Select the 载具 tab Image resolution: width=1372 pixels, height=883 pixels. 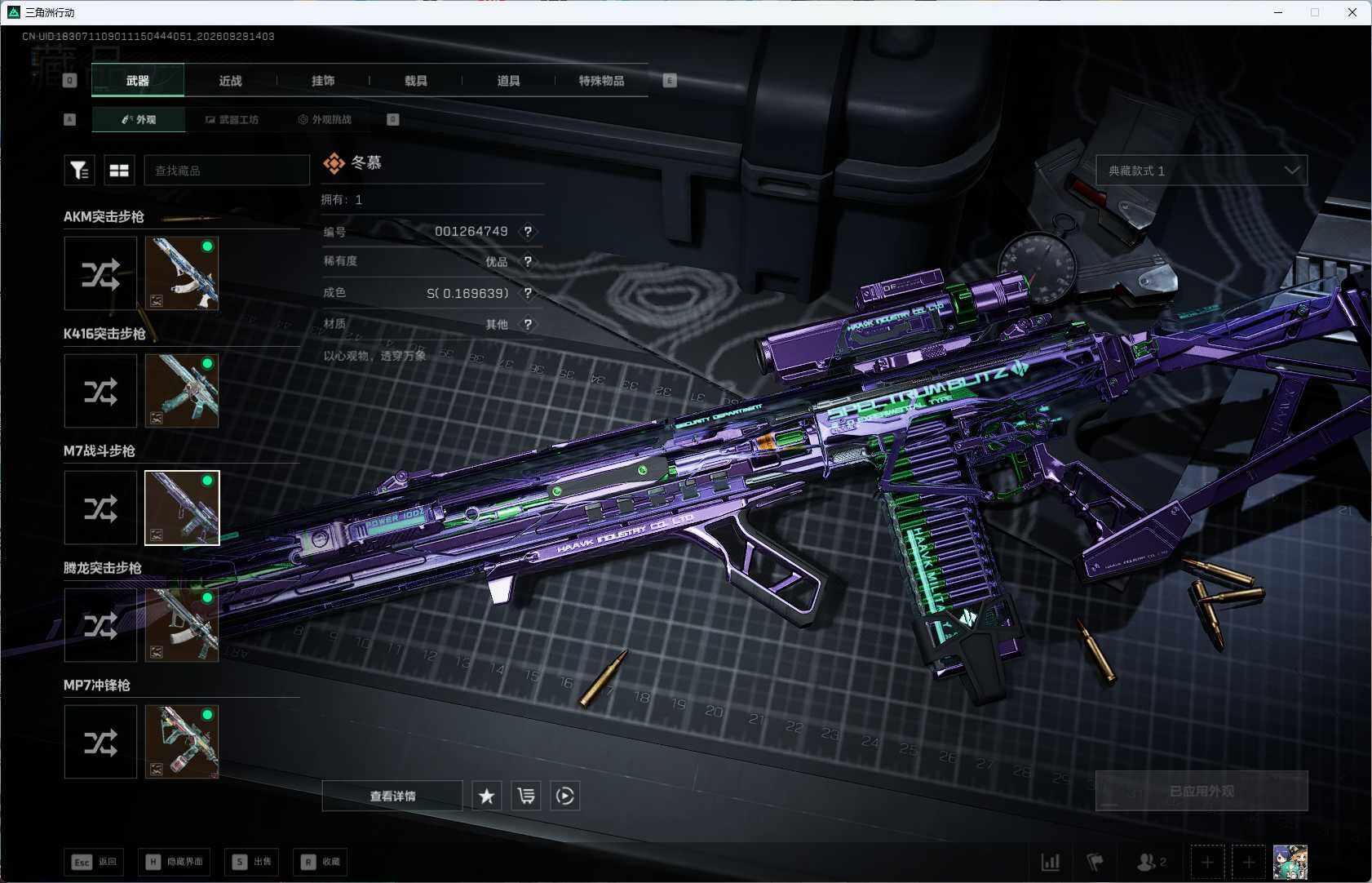pos(416,80)
